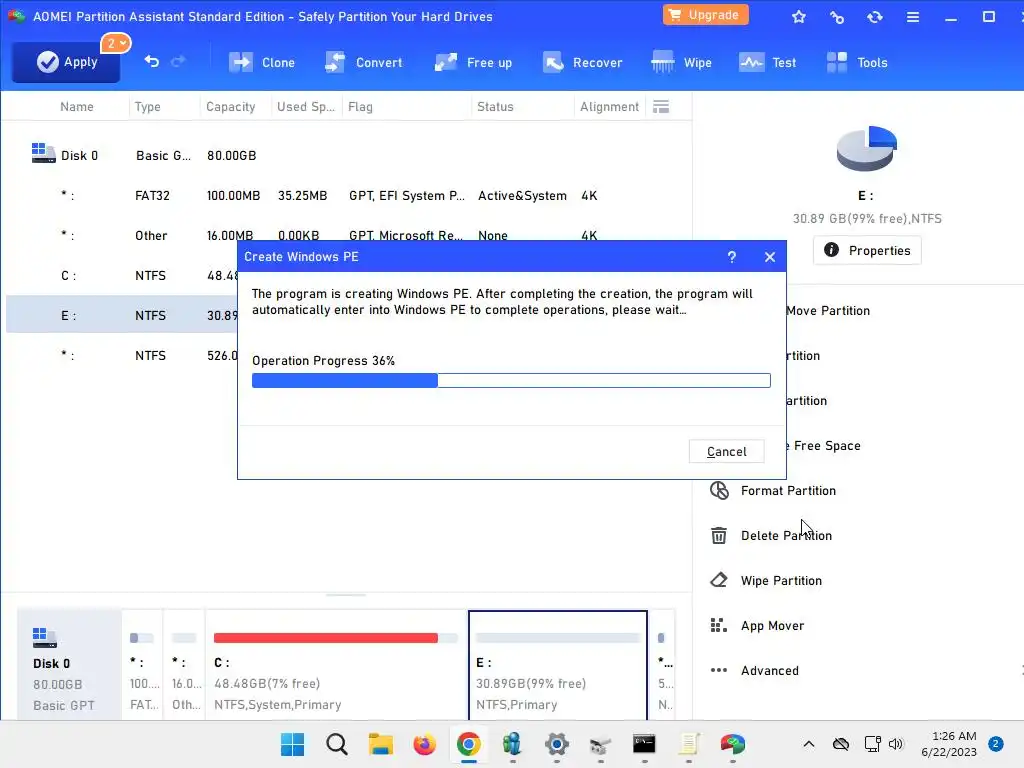Redo the operation
This screenshot has width=1024, height=768.
tap(178, 61)
